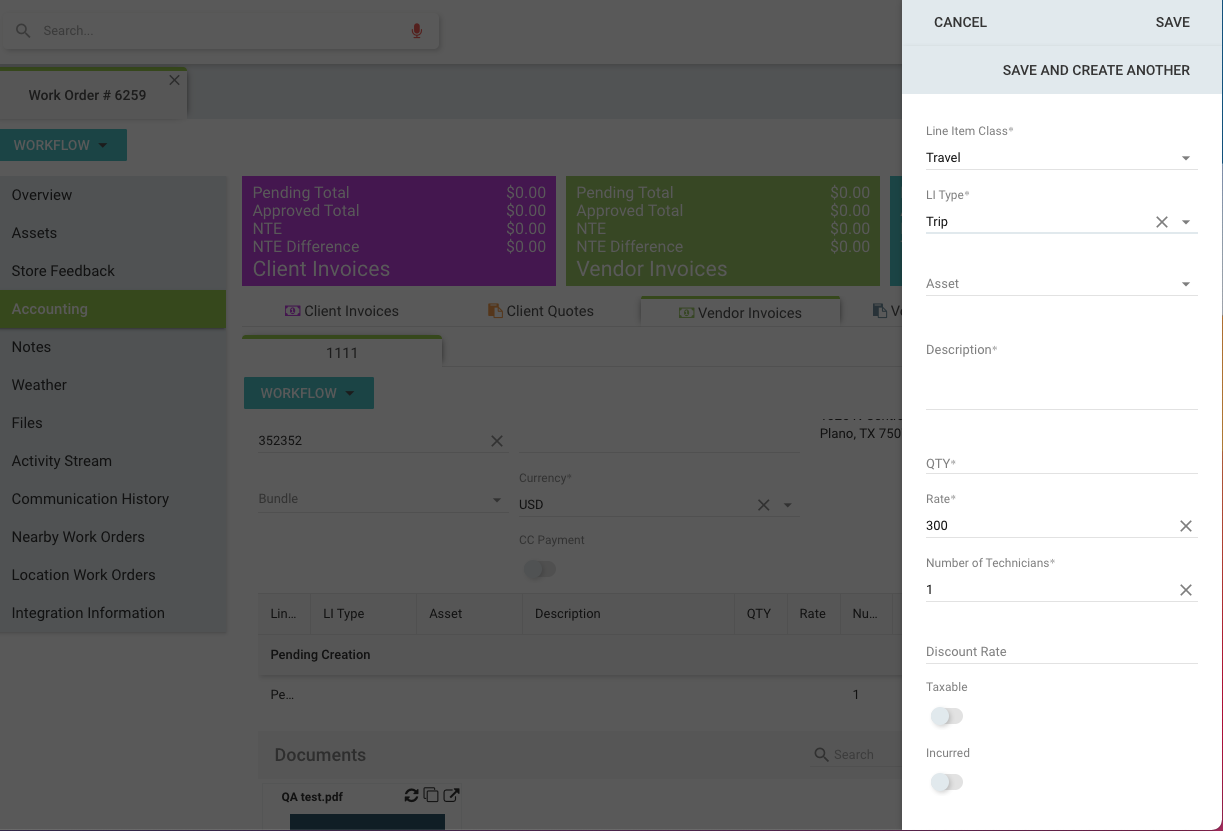Select Accounting in the sidebar menu
Image resolution: width=1223 pixels, height=831 pixels.
[49, 309]
